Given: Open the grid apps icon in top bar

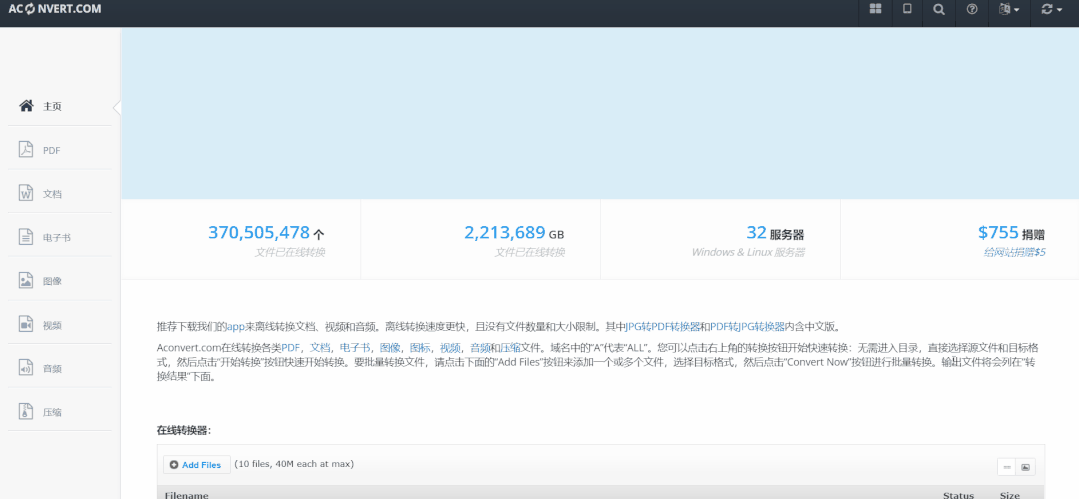Looking at the screenshot, I should pos(875,9).
